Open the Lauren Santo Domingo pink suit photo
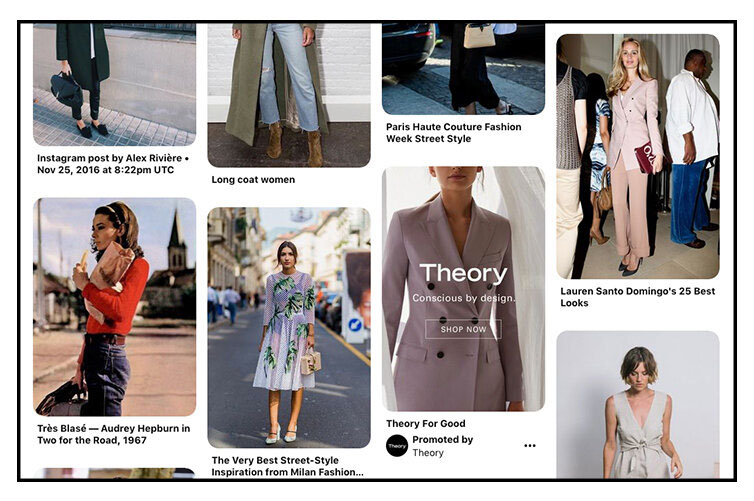 coord(638,156)
